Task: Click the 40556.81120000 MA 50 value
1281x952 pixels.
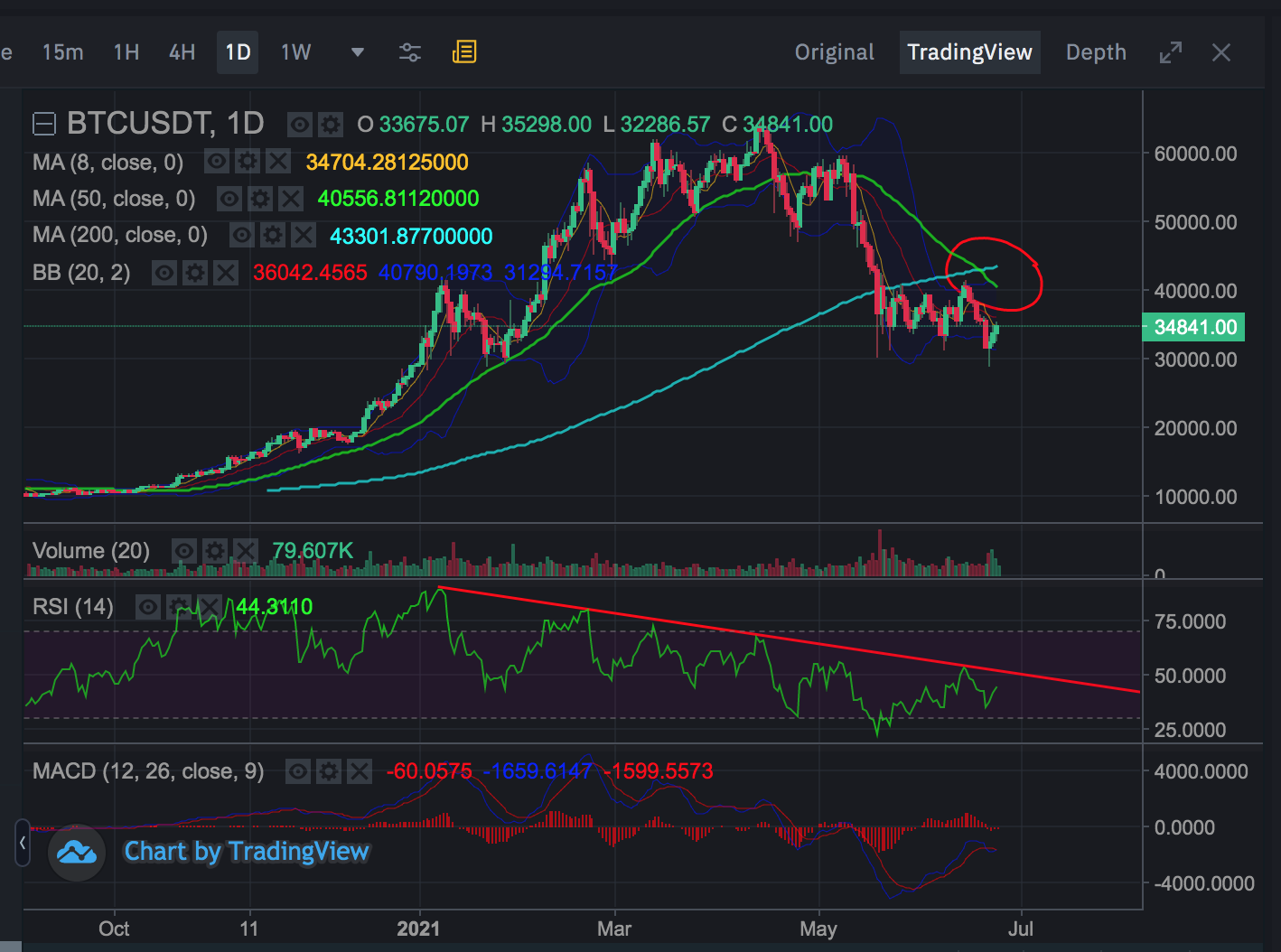Action: click(398, 199)
